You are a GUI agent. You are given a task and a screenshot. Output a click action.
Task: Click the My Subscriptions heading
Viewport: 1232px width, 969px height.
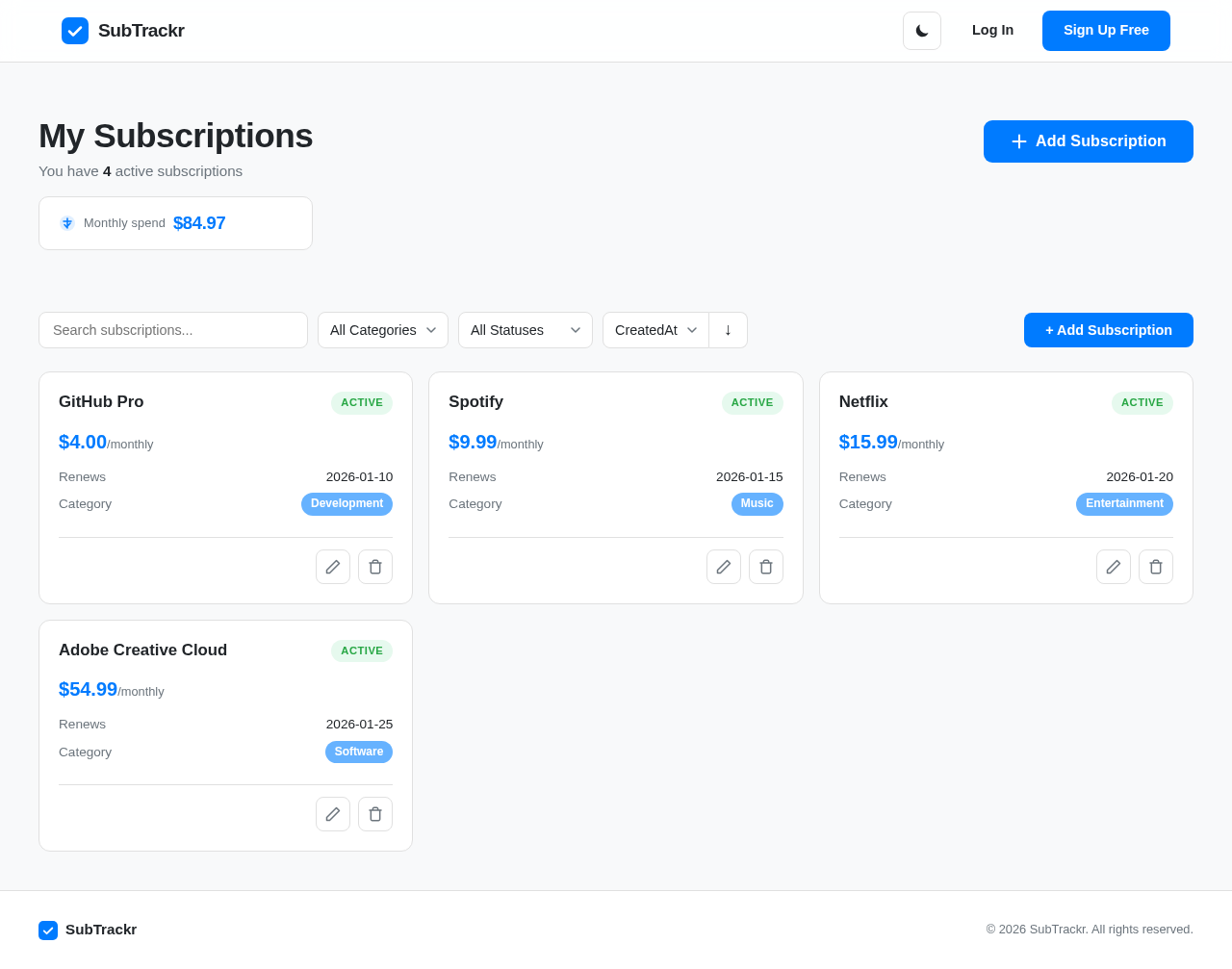click(175, 137)
